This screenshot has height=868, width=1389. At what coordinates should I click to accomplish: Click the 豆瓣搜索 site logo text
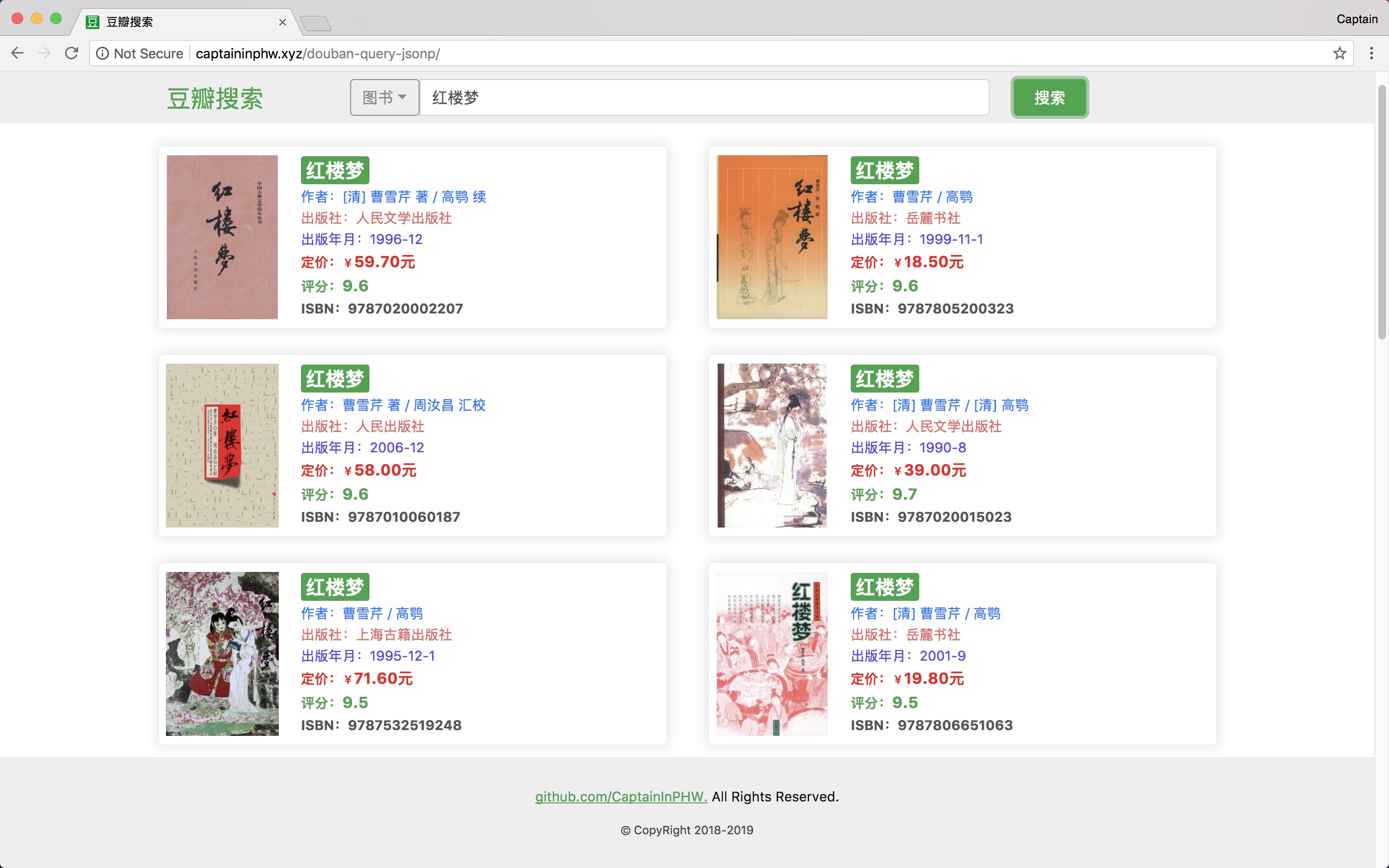[215, 99]
